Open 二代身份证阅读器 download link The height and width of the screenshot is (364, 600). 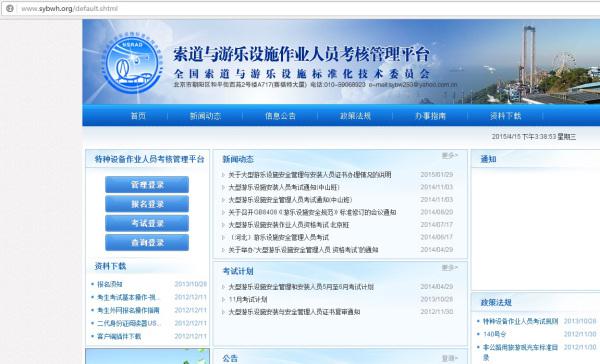click(x=128, y=323)
